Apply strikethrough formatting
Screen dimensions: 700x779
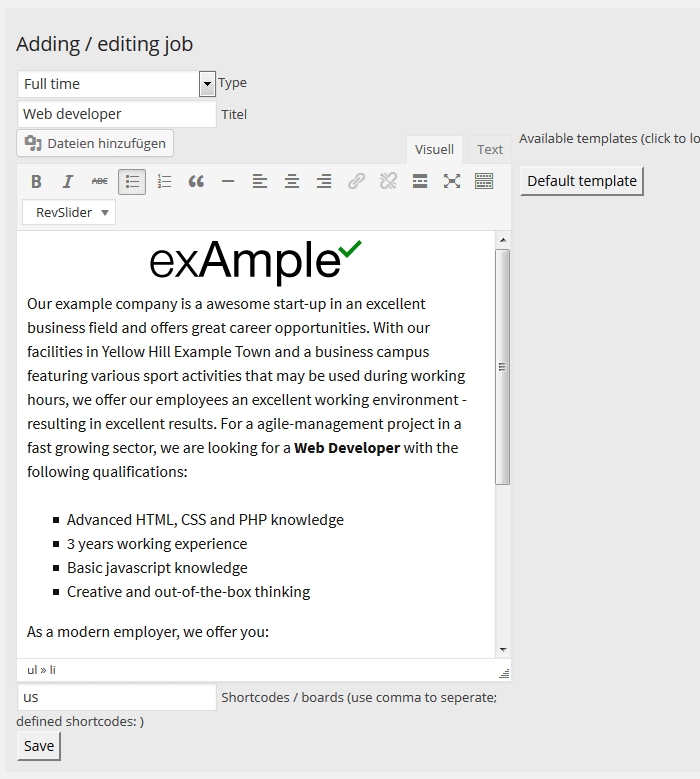click(100, 181)
